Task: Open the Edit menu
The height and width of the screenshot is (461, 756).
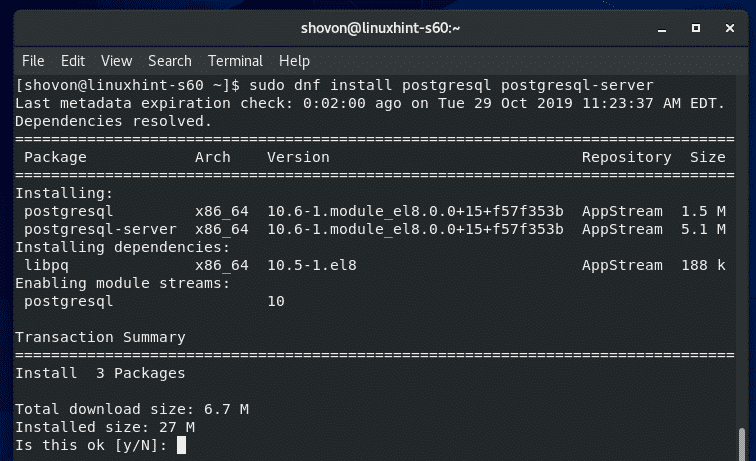Action: click(x=73, y=61)
